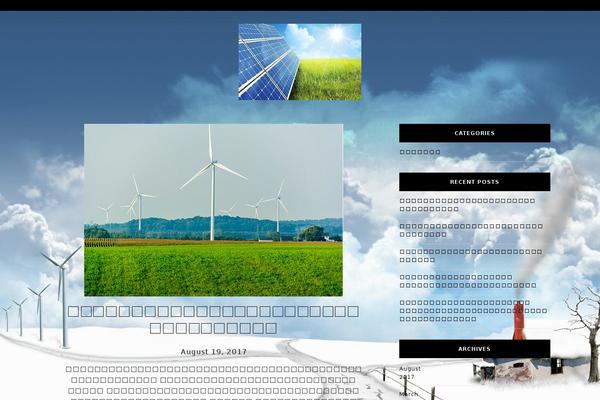The image size is (600, 400).
Task: Open the first link under Recent Posts
Action: point(467,205)
